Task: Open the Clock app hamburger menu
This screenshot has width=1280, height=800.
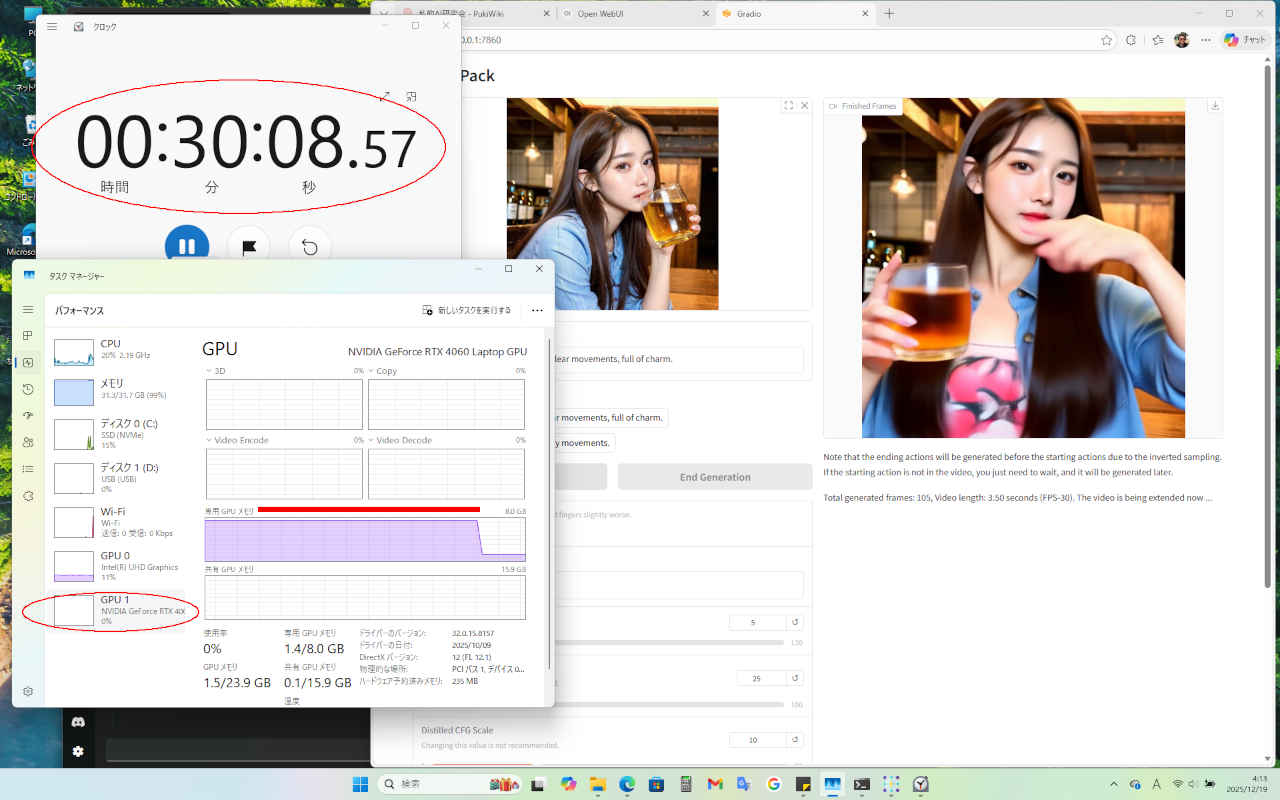Action: (x=52, y=26)
